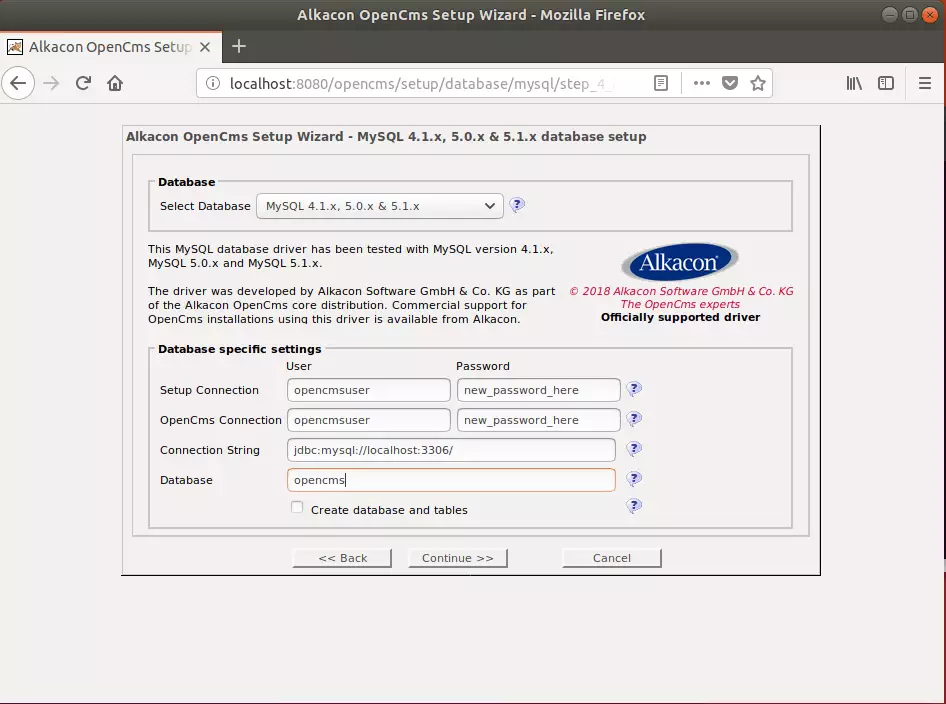Open page actions three-dot menu

701,83
